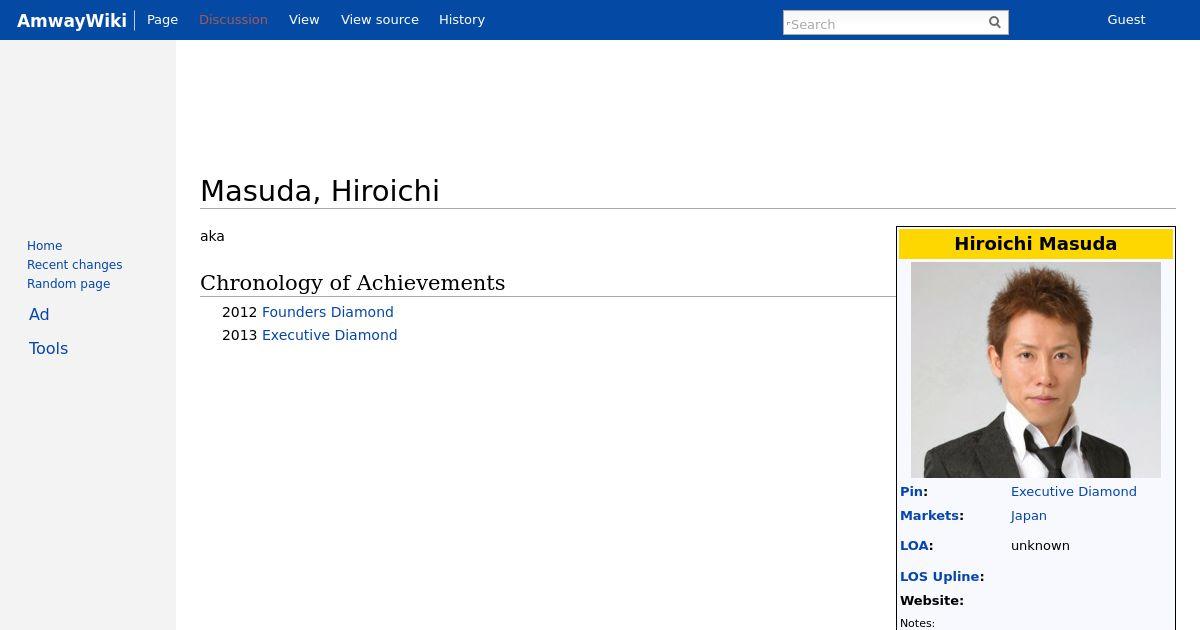
Task: Open the LOS Upline link
Action: pyautogui.click(x=939, y=577)
